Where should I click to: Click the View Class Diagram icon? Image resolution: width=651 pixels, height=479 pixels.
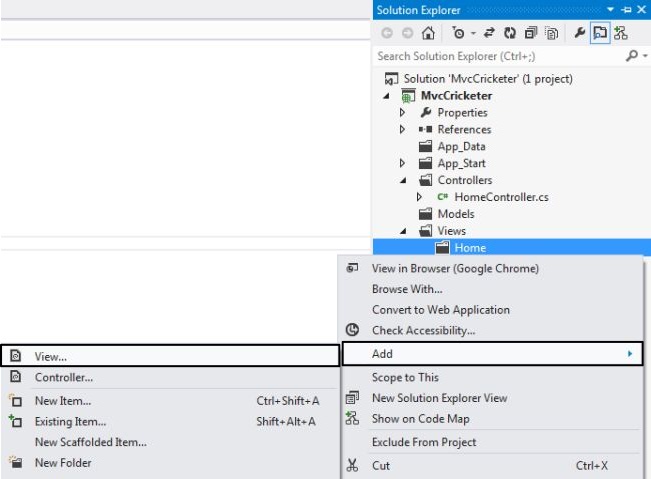coord(621,33)
